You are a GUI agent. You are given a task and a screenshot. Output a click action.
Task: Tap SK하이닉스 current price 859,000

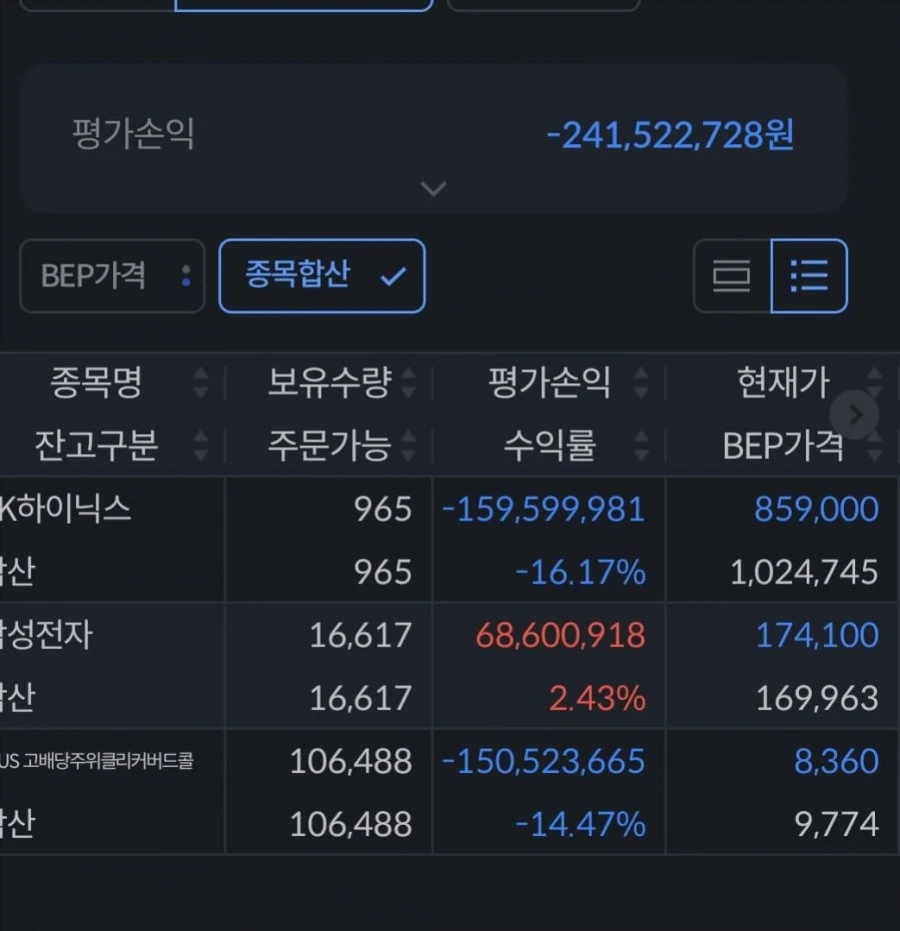coord(816,509)
